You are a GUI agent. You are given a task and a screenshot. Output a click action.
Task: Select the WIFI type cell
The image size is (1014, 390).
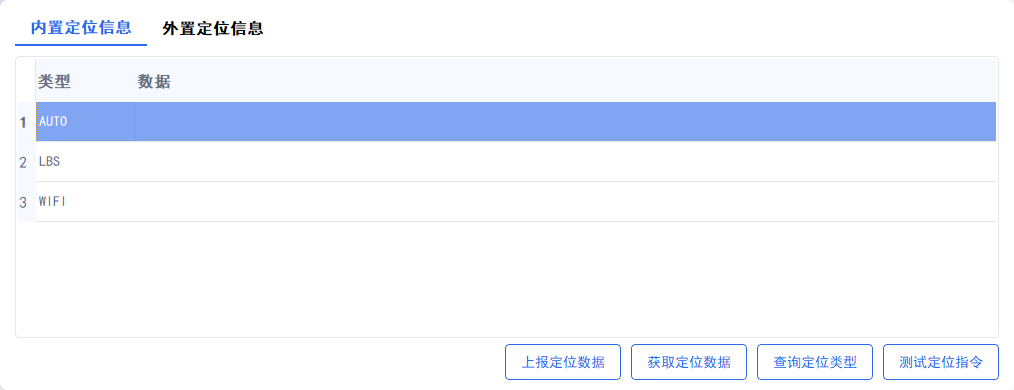click(85, 202)
